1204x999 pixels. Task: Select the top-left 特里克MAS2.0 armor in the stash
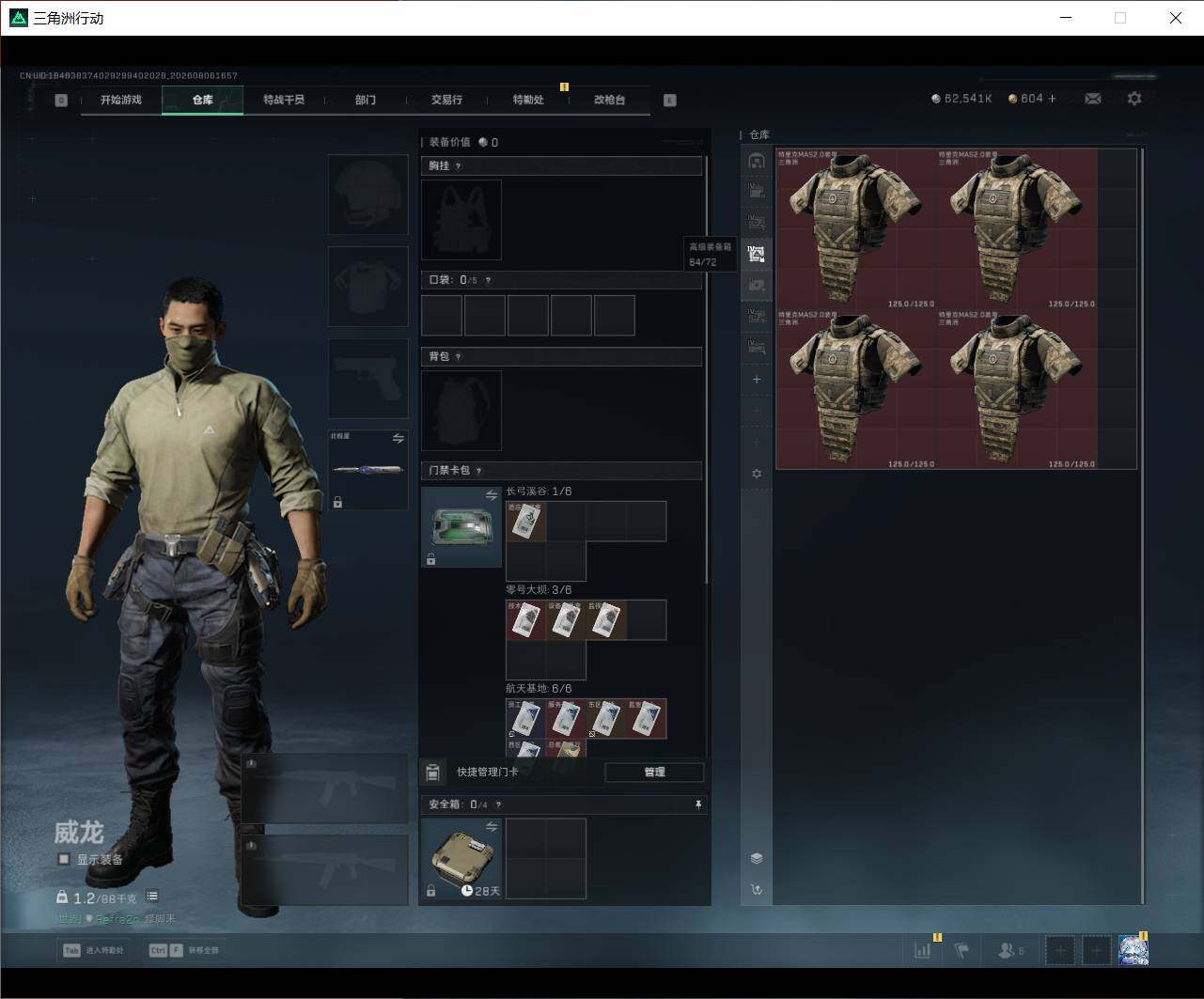pyautogui.click(x=856, y=228)
